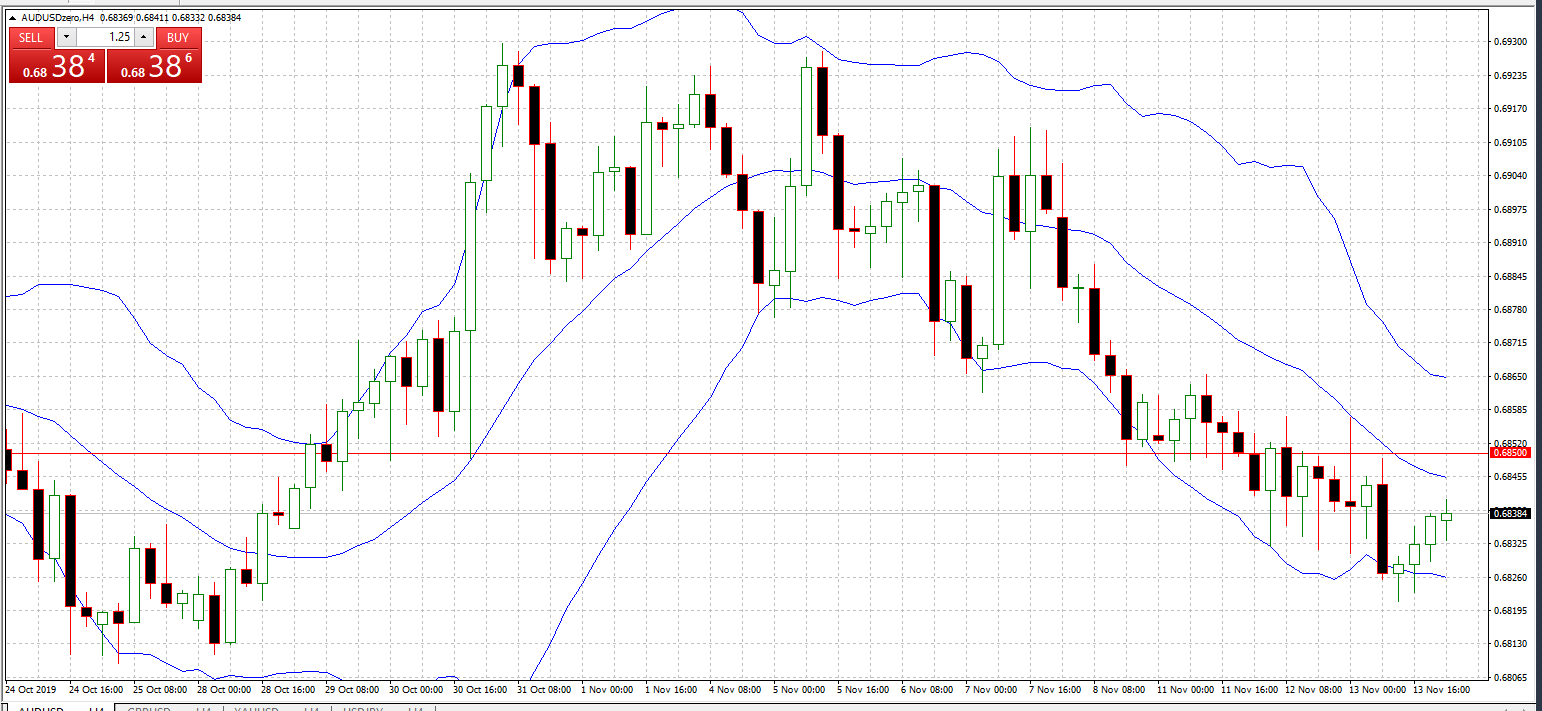Click the 0.68455 price scale label

pos(1510,477)
